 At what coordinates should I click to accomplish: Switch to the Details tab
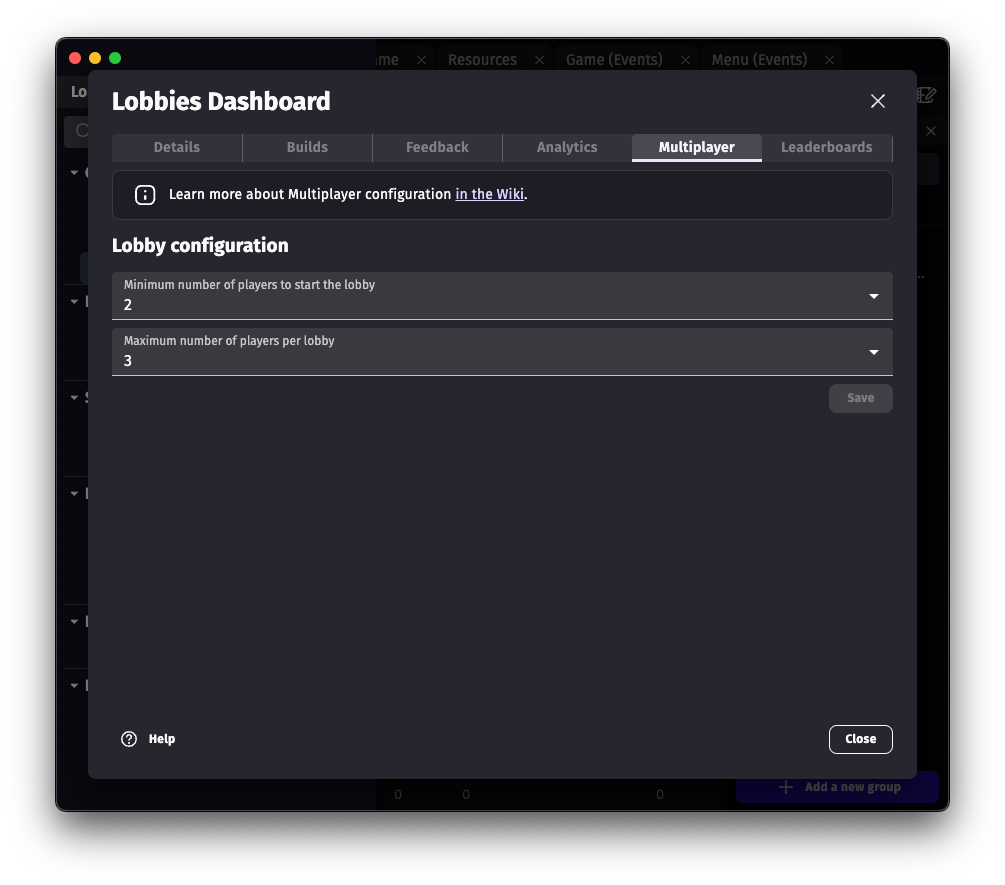tap(176, 147)
